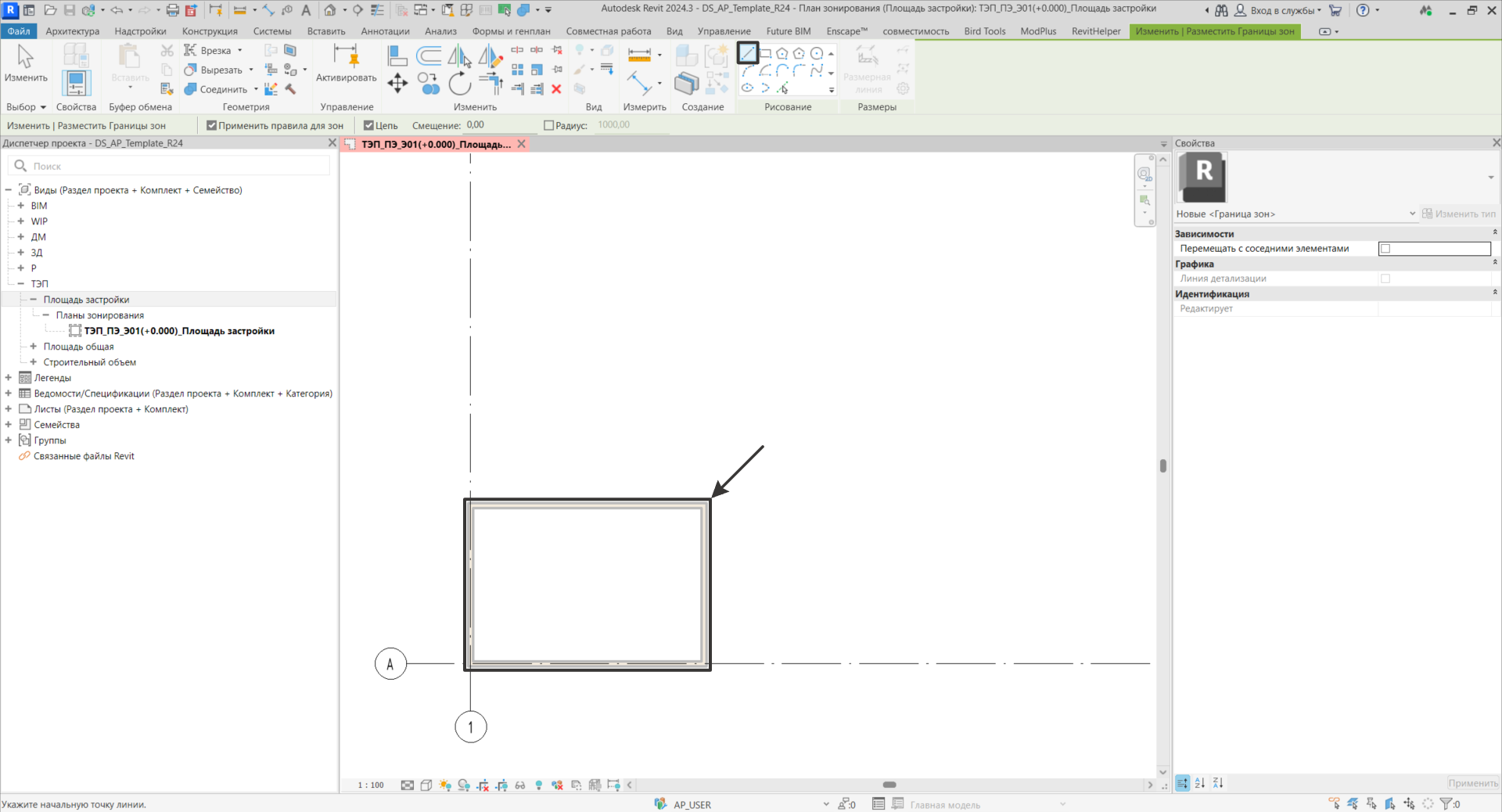Click the red Delete X icon

[x=556, y=89]
